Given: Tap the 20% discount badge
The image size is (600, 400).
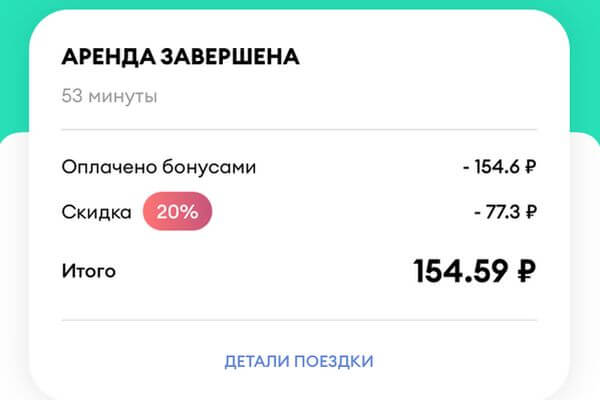Looking at the screenshot, I should tap(177, 211).
